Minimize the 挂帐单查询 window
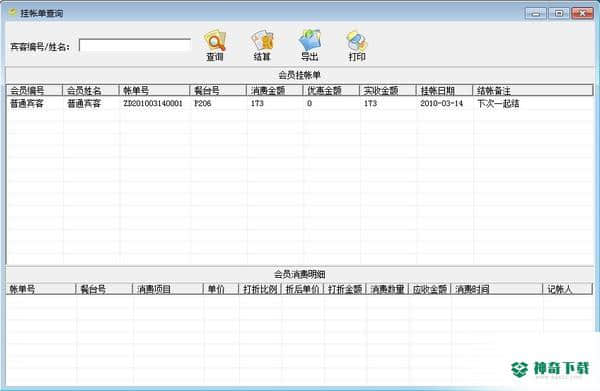Viewport: 600px width, 391px height. point(535,13)
